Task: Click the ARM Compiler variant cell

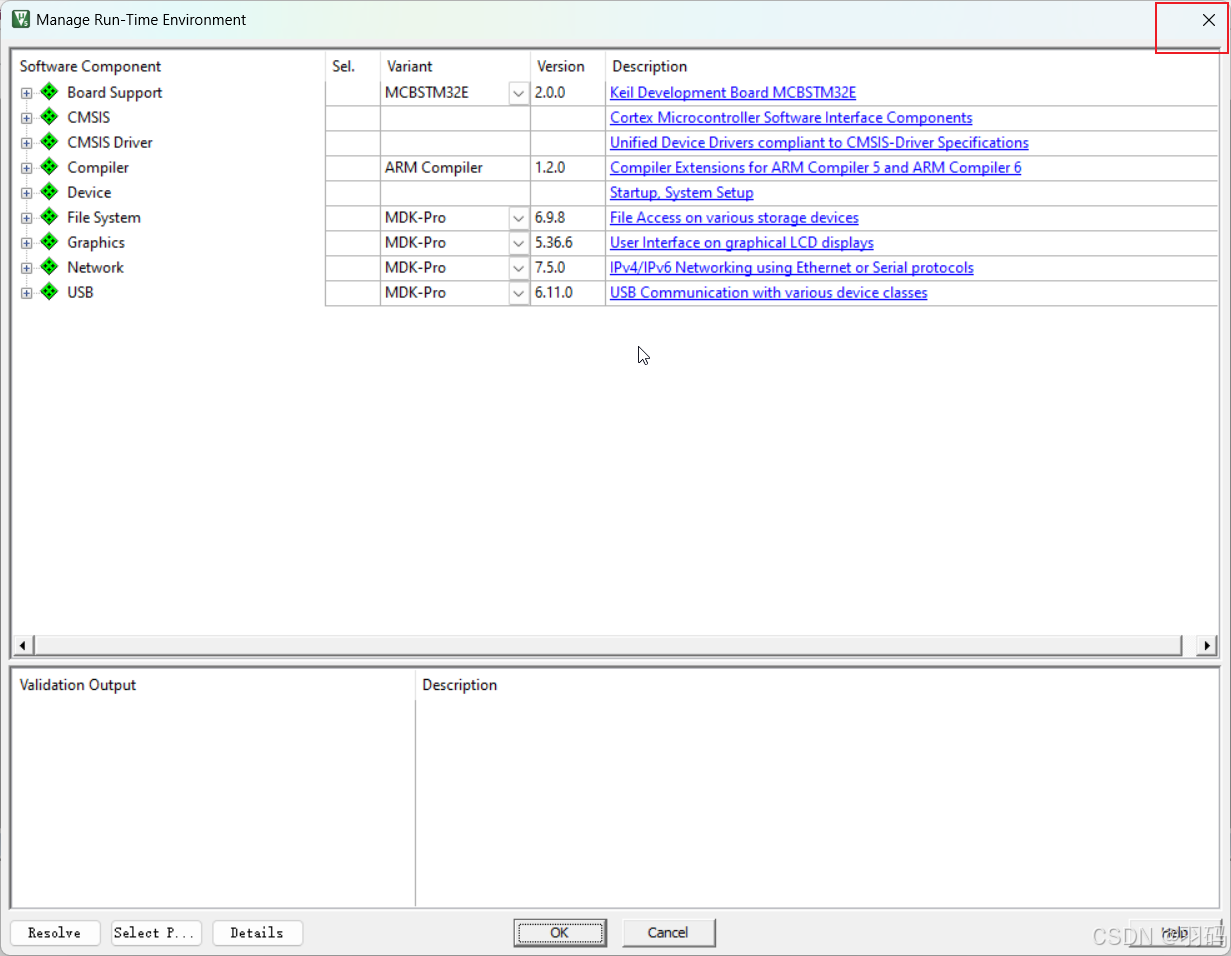Action: click(x=455, y=167)
